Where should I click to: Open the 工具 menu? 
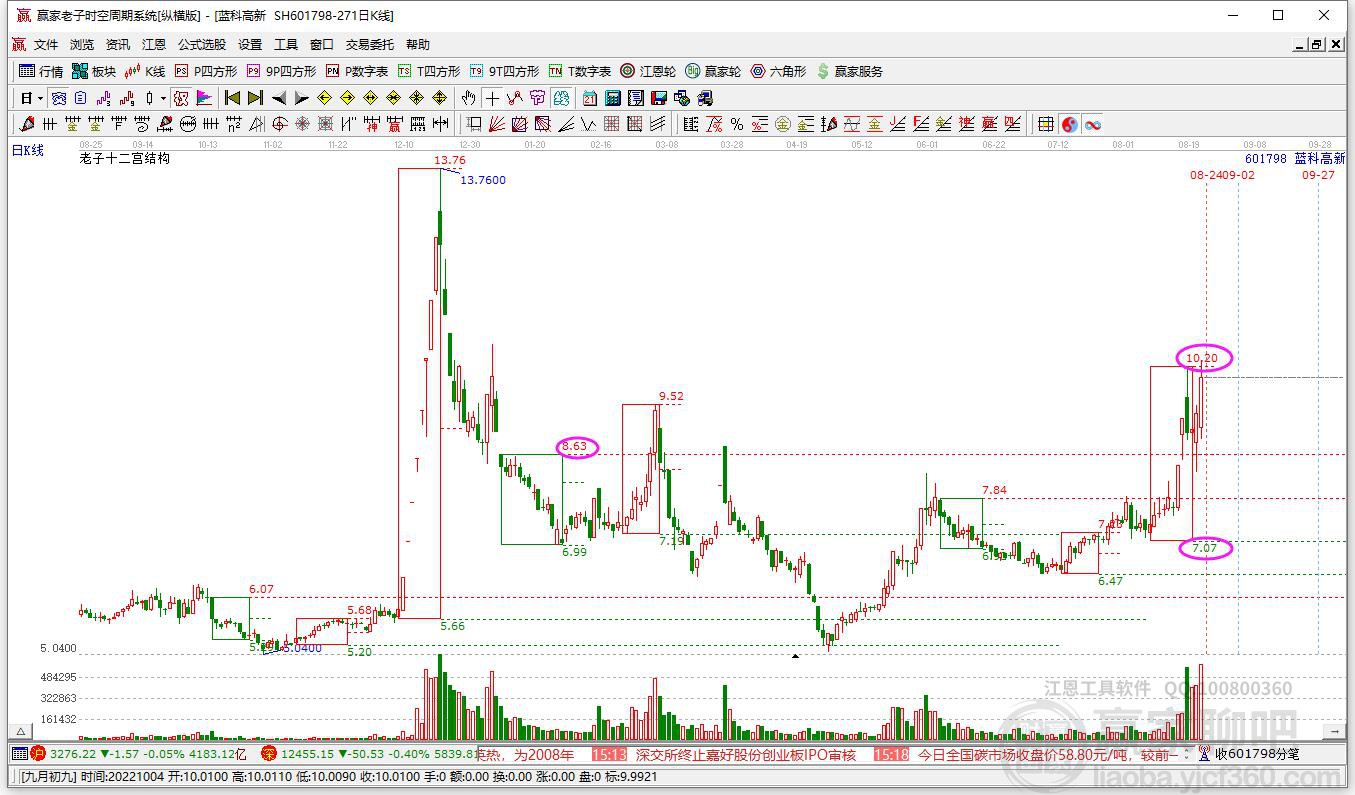[286, 45]
